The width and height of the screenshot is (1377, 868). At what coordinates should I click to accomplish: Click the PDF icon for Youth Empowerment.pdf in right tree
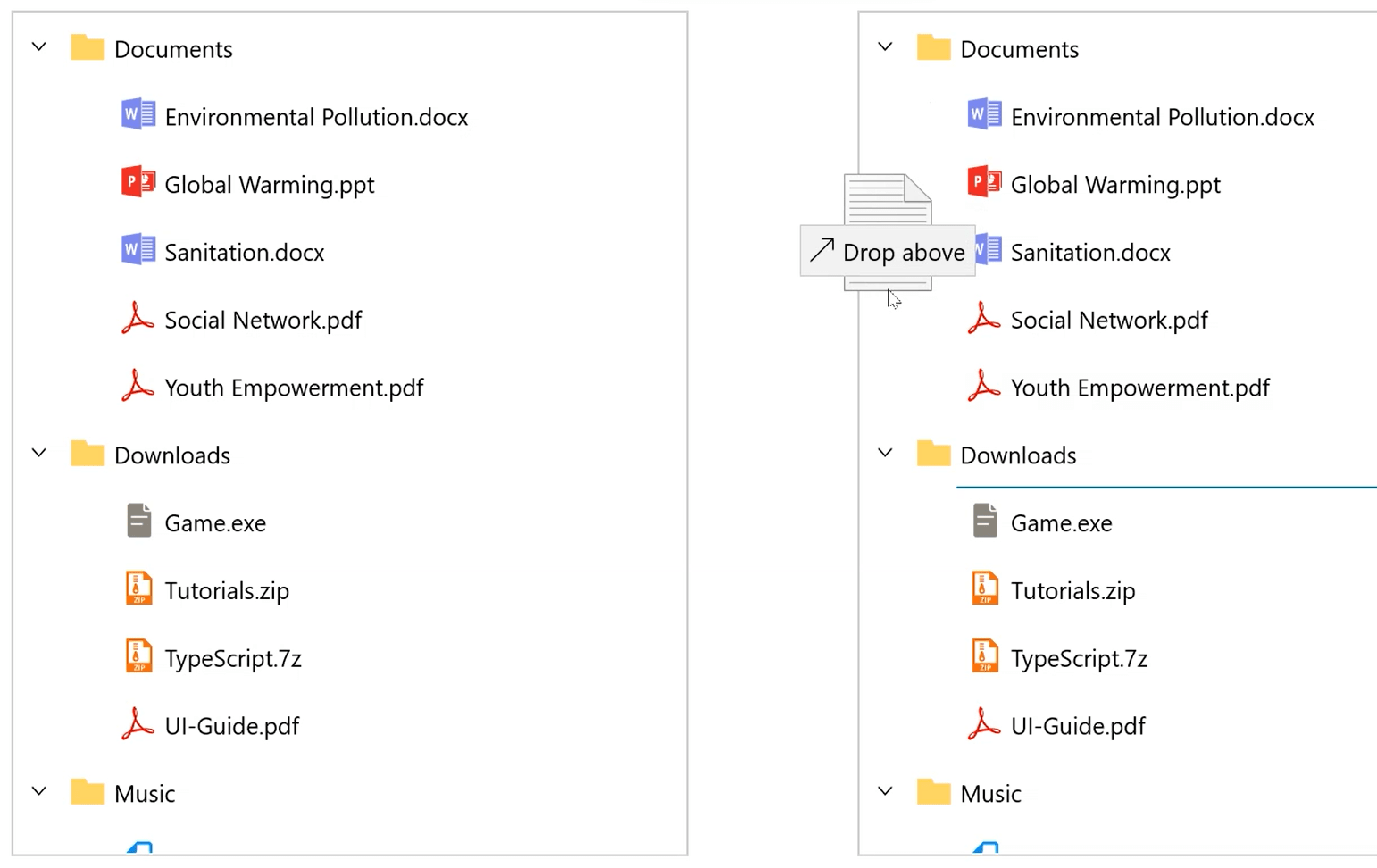pos(984,386)
